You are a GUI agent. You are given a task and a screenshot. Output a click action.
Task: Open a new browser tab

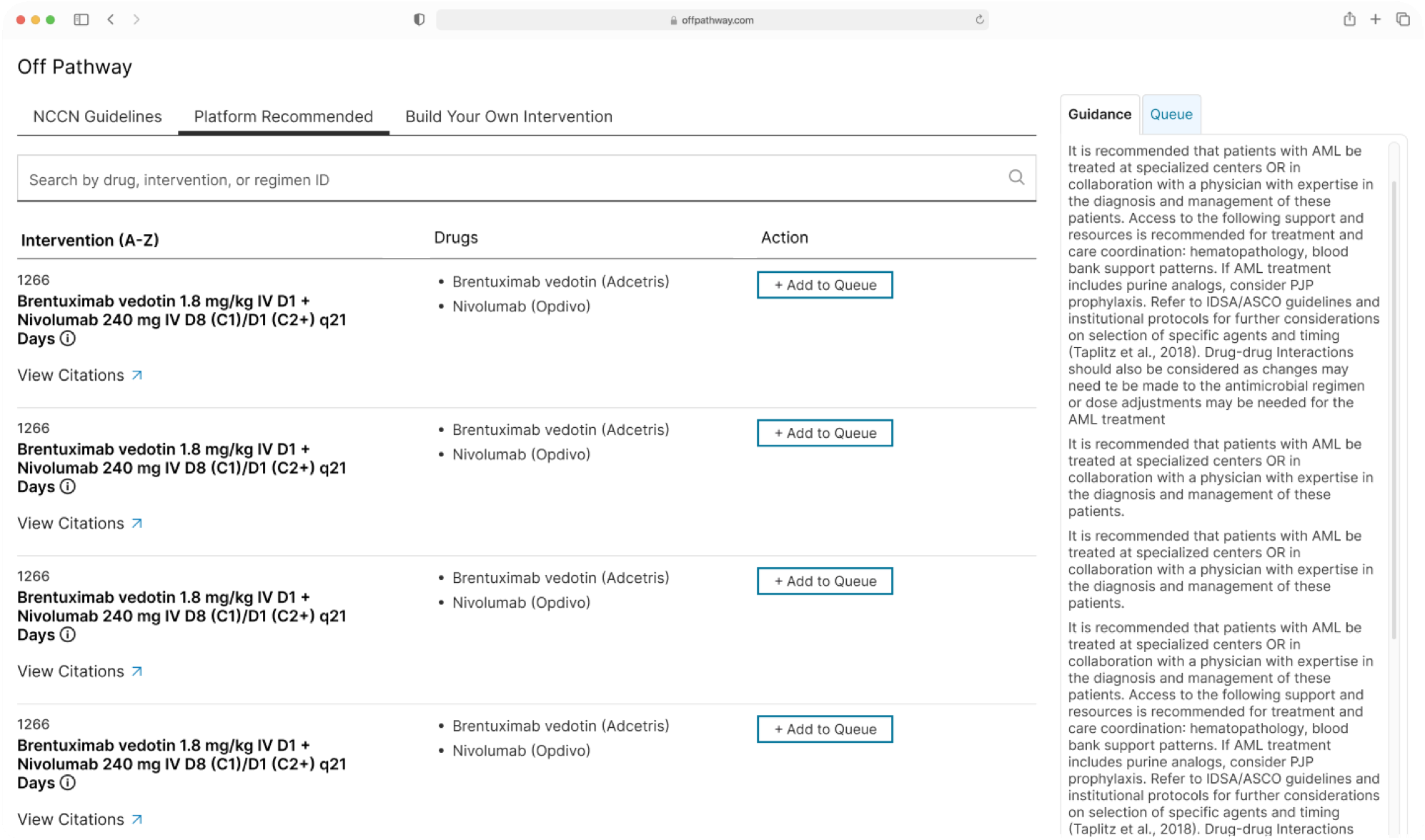point(1375,19)
